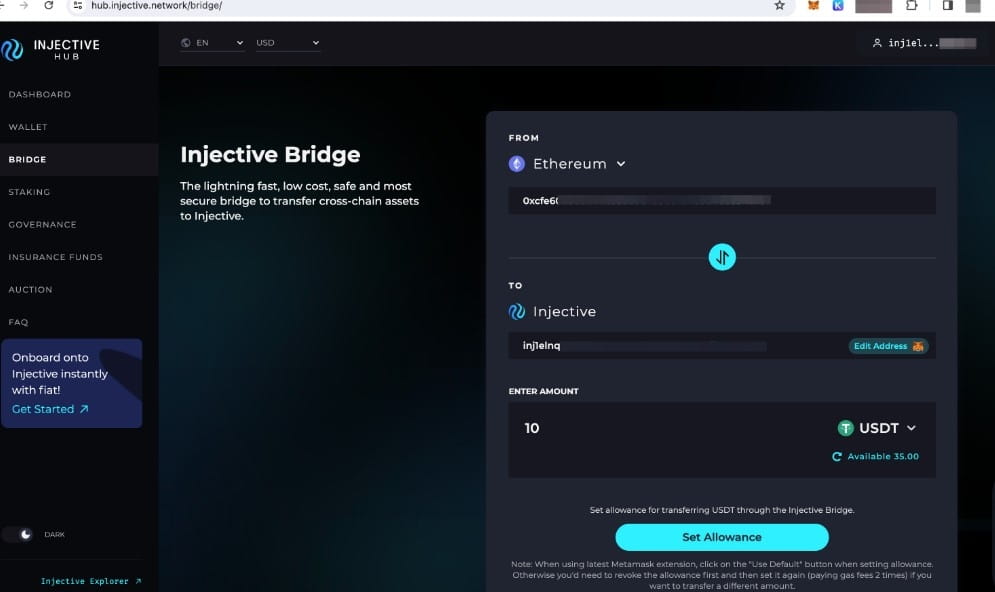995x592 pixels.
Task: Click the Onboard onto Injective fiat banner
Action: click(x=72, y=383)
